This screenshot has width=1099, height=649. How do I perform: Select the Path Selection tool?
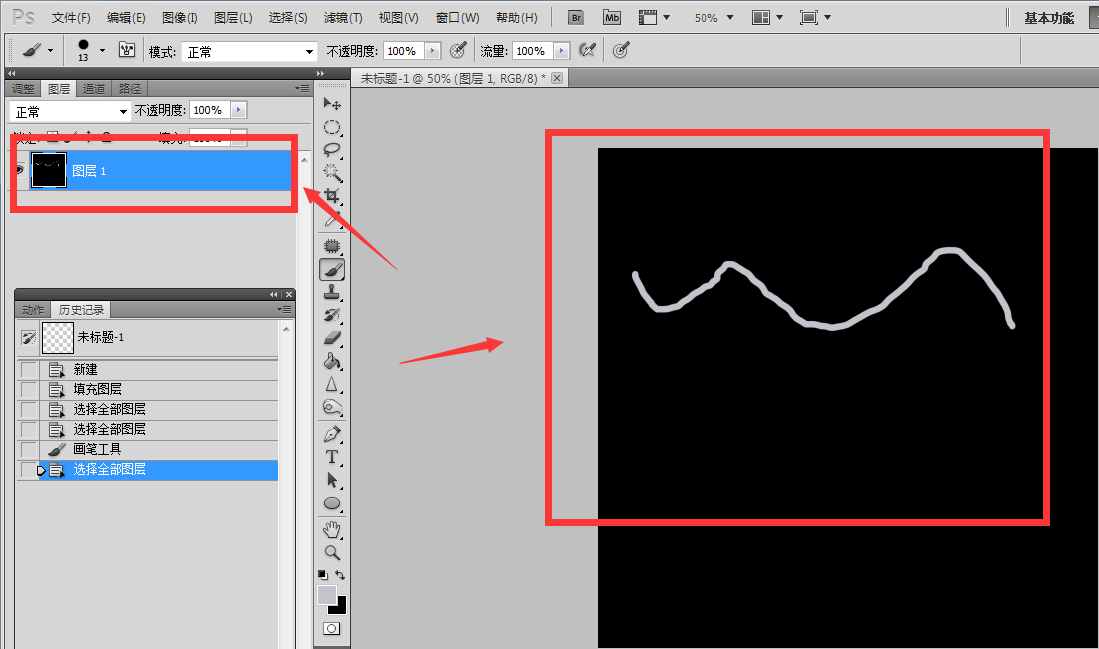click(332, 480)
